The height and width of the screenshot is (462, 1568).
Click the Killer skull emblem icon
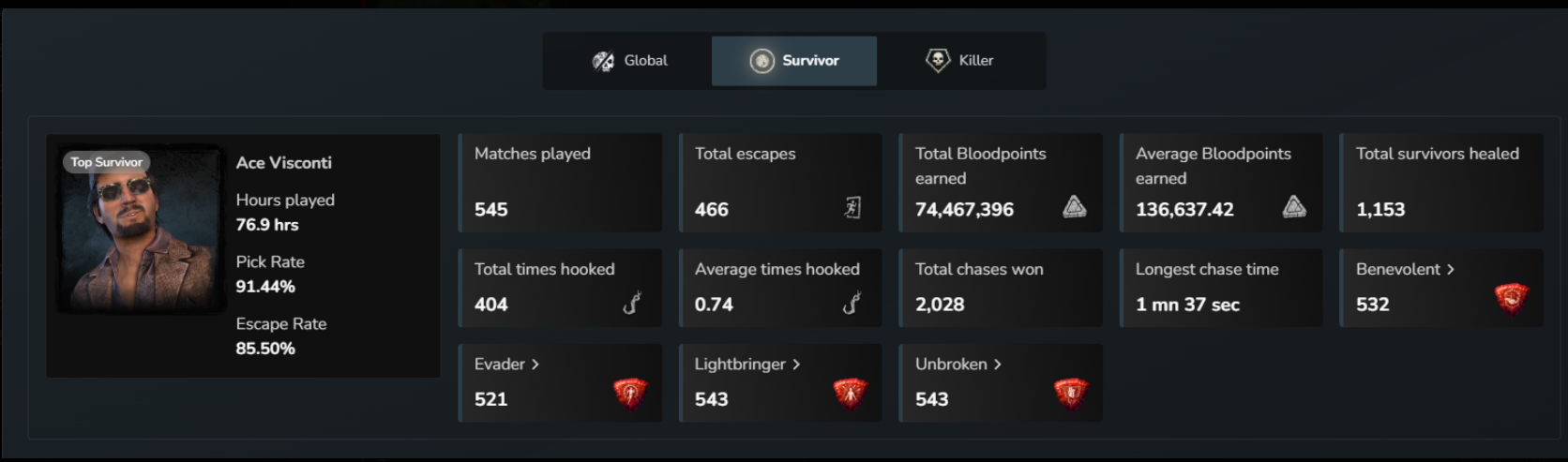coord(938,61)
